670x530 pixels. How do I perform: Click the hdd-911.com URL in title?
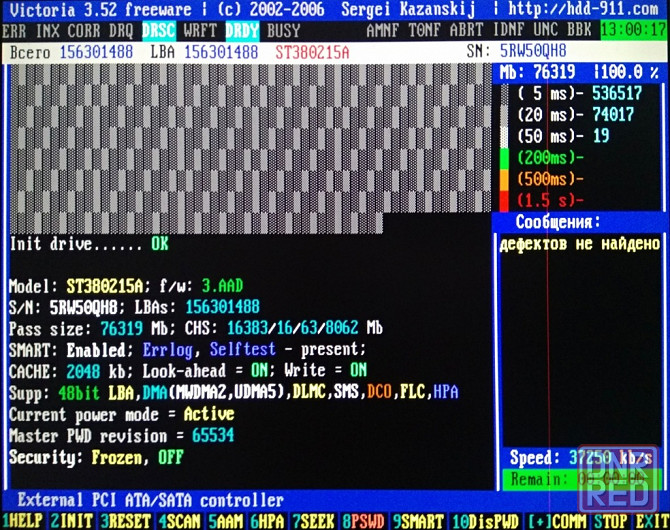click(x=583, y=9)
